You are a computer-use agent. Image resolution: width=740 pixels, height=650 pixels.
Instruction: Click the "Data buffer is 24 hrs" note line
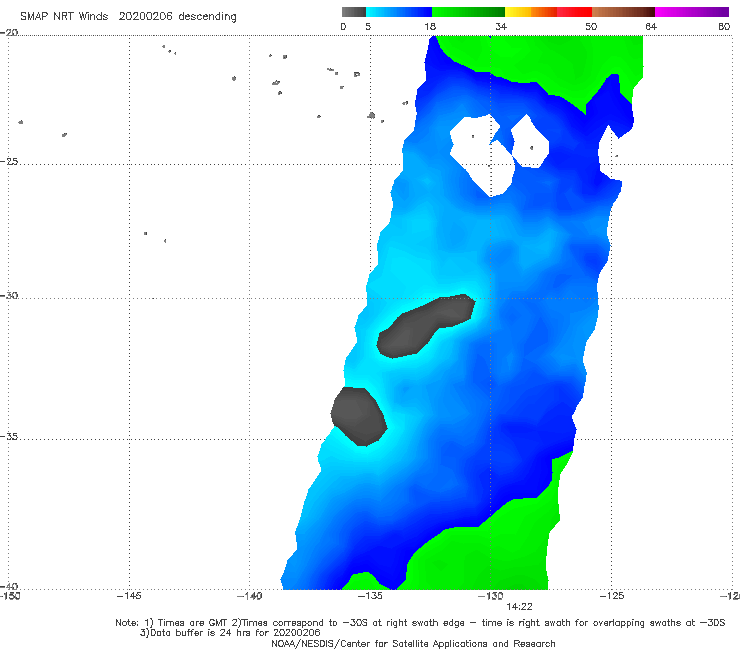click(x=230, y=633)
